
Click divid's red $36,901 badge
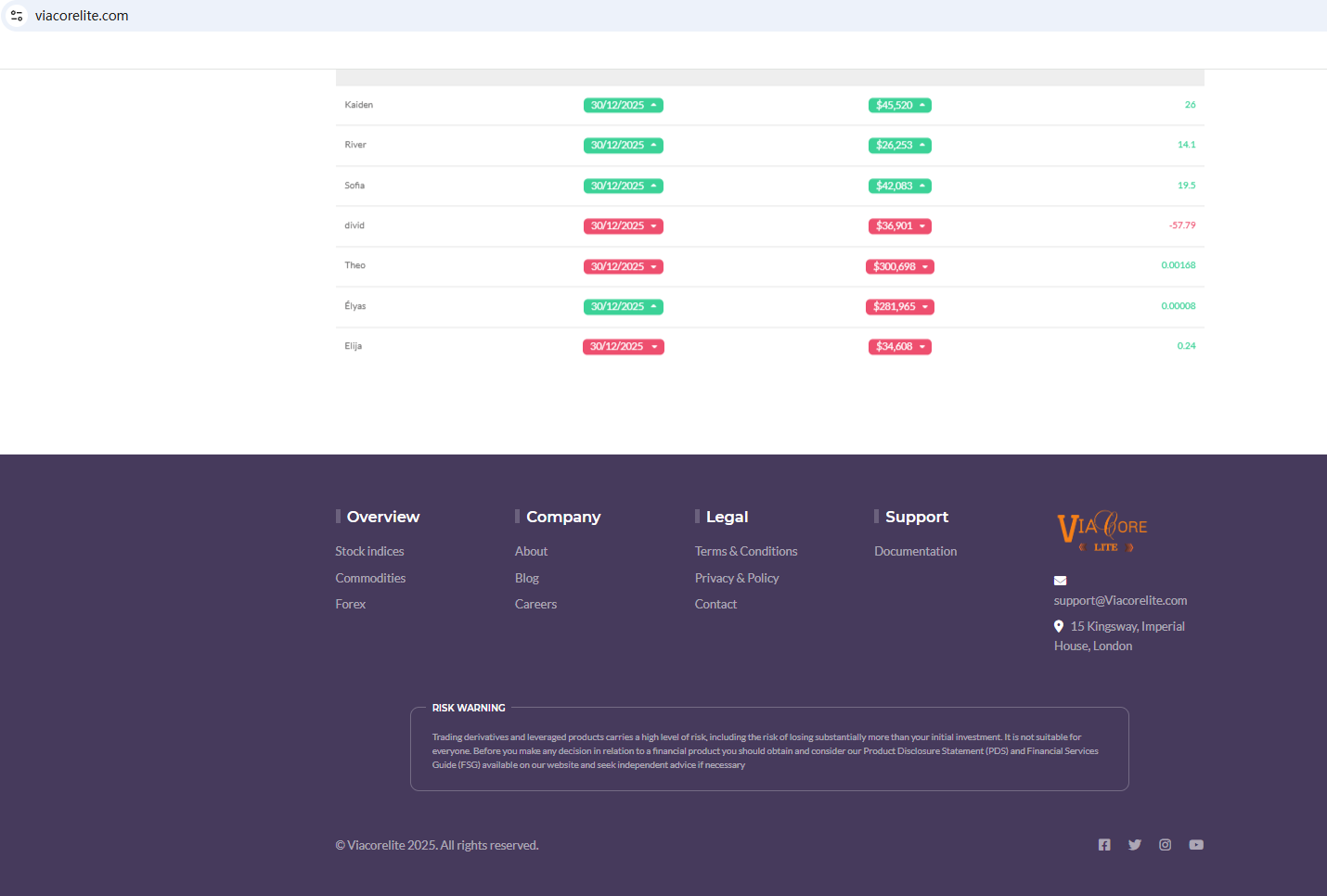pos(899,226)
